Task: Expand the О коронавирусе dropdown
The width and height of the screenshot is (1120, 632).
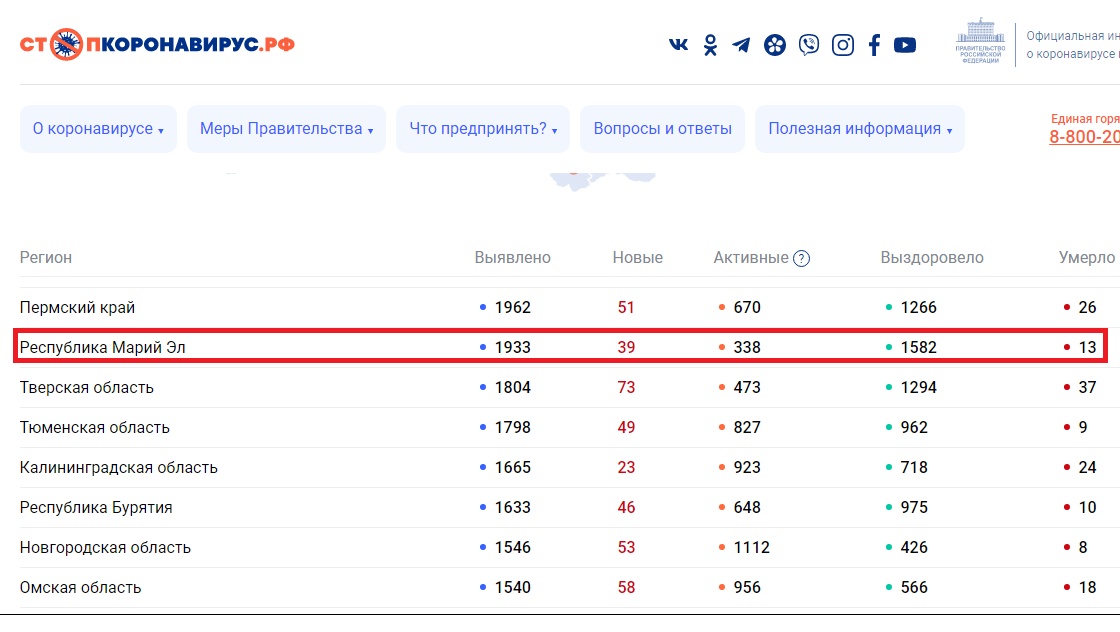Action: coord(98,129)
